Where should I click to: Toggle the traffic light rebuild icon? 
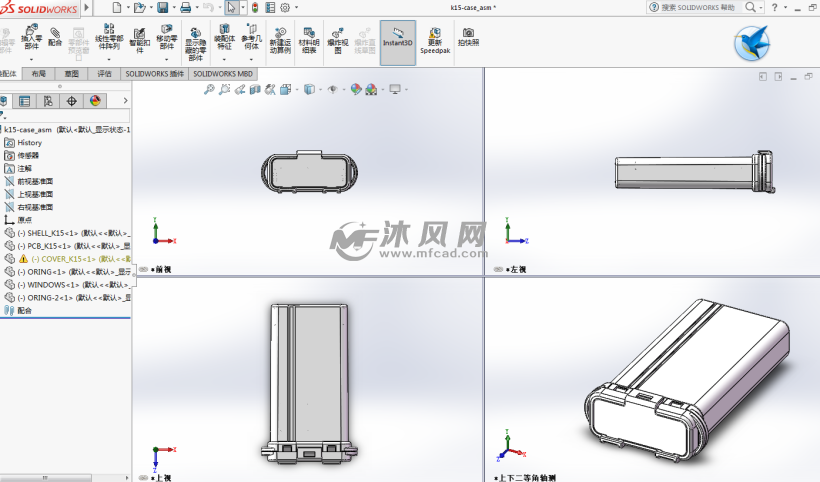point(253,8)
